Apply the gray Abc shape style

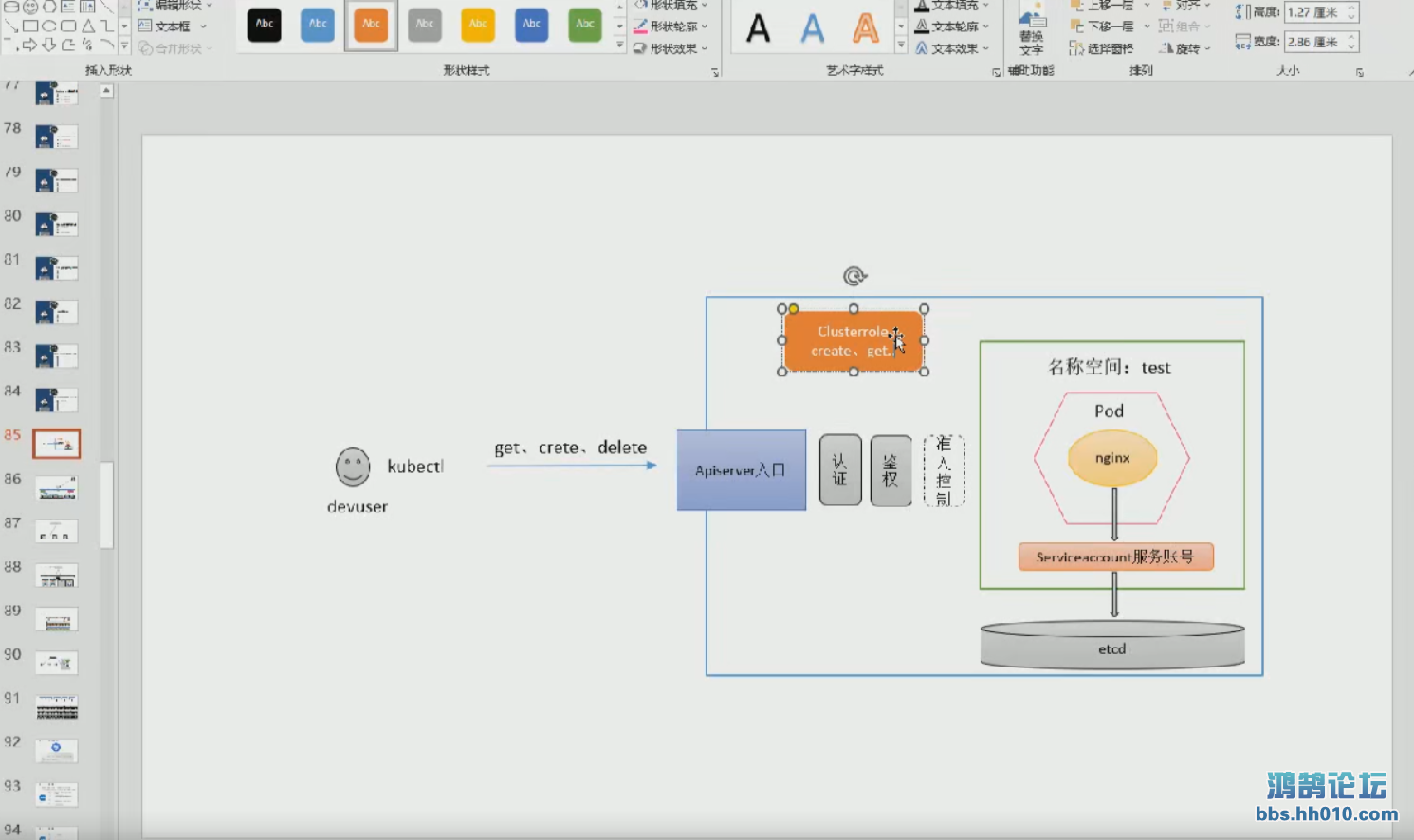point(425,25)
